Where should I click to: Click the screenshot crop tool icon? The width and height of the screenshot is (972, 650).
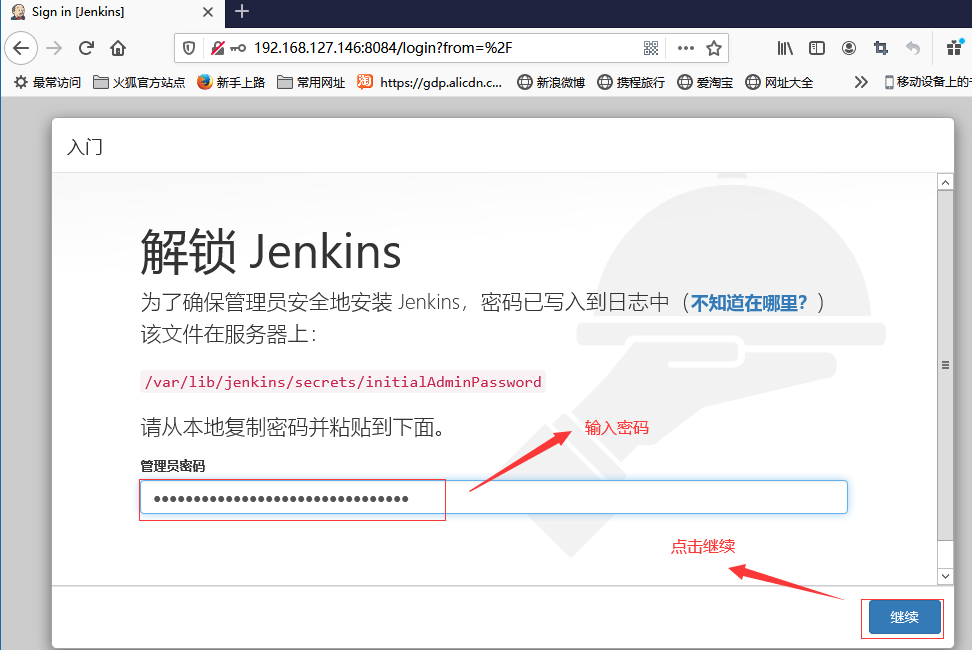pyautogui.click(x=881, y=48)
